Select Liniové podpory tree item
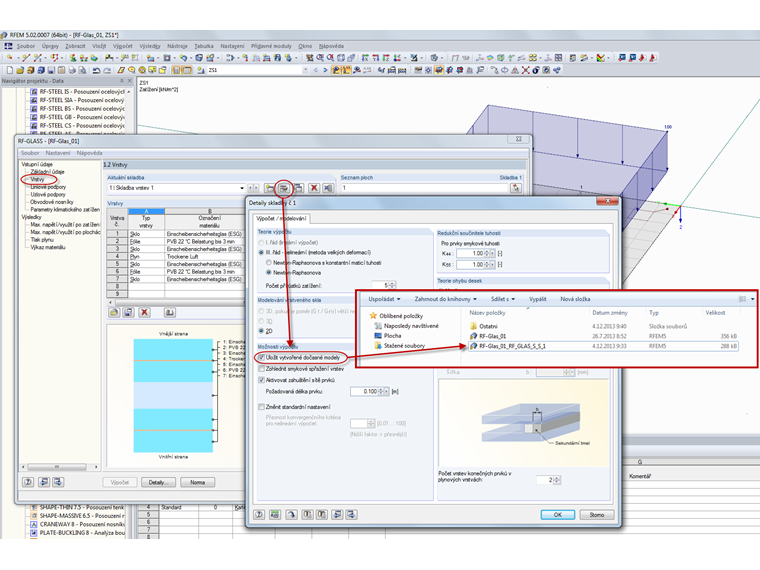760x570 pixels. [x=48, y=187]
